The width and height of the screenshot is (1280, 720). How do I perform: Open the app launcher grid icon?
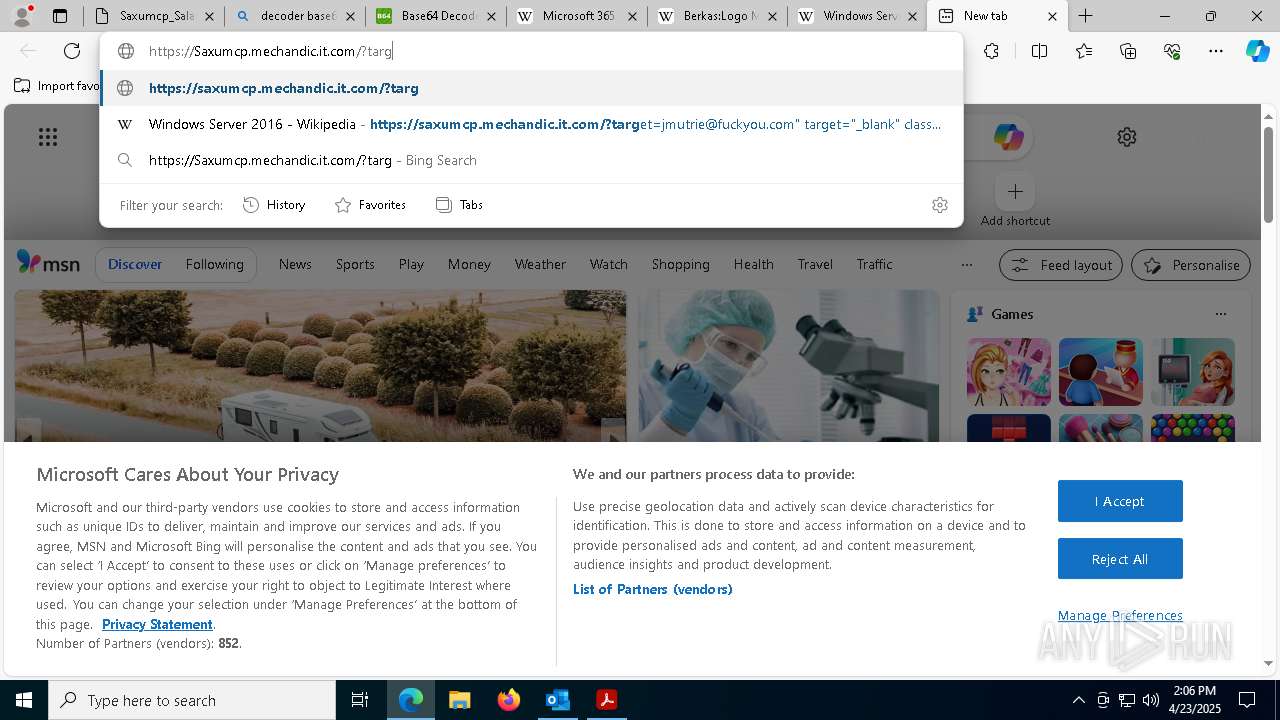pos(48,137)
